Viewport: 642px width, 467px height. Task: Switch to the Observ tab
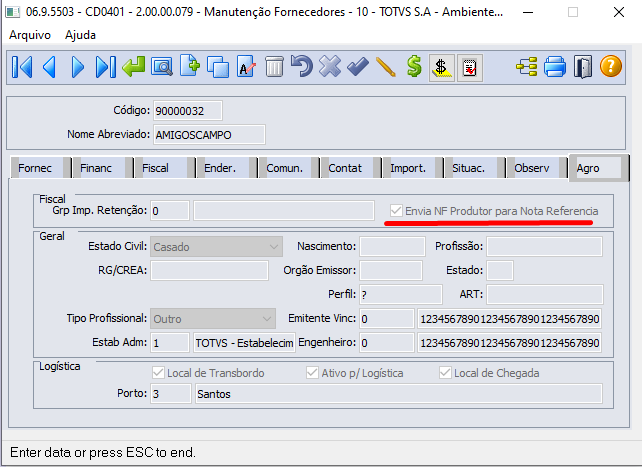point(537,168)
